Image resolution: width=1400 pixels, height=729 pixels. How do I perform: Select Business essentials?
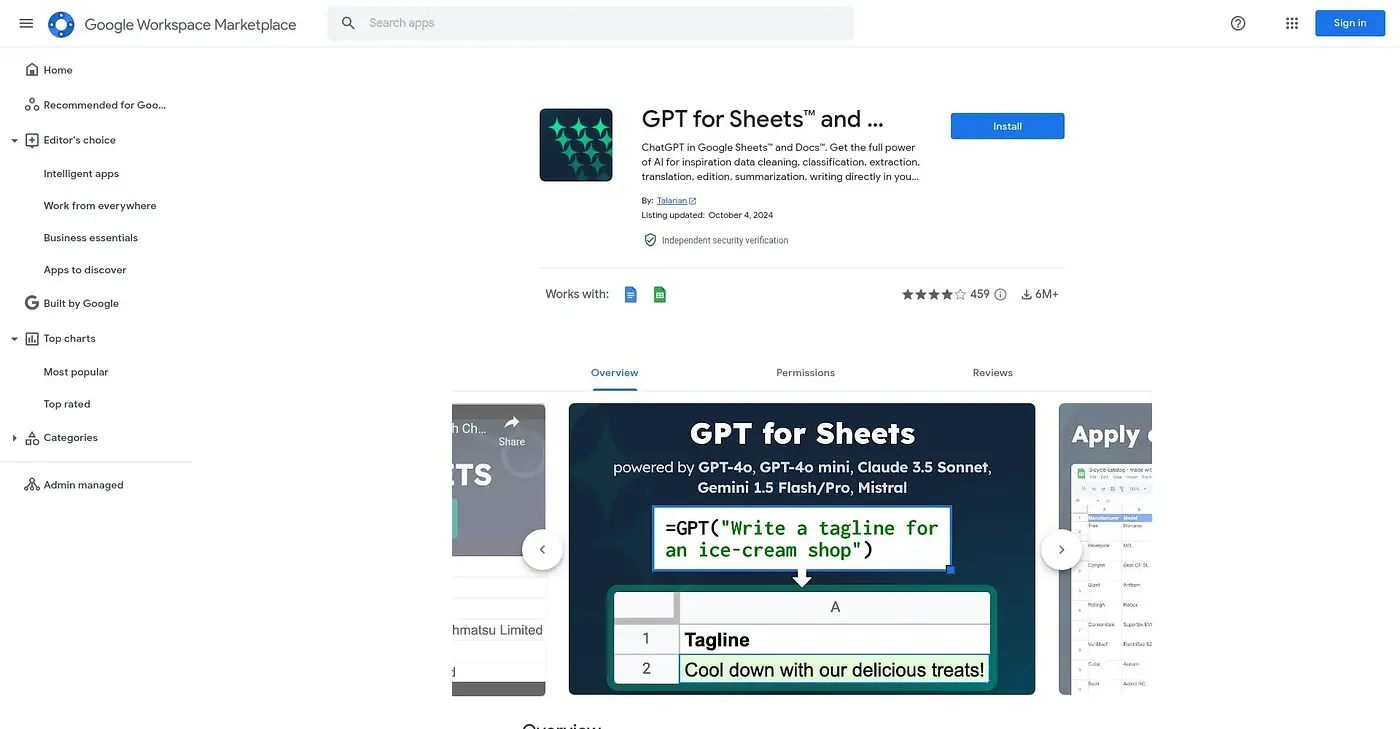[91, 238]
